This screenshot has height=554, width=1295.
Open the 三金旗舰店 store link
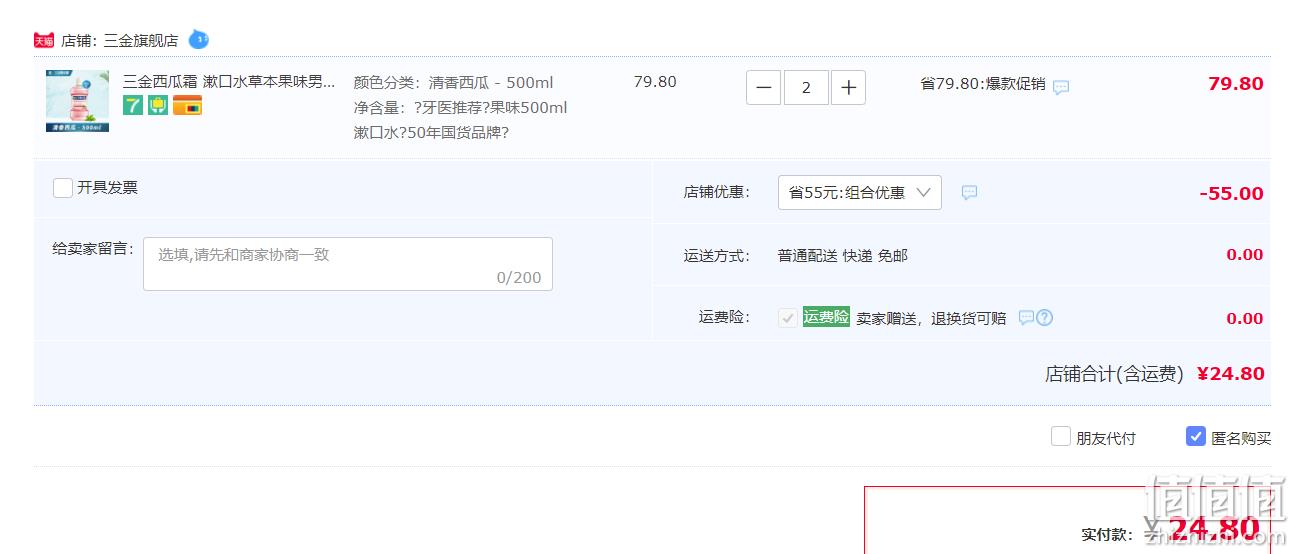(141, 41)
